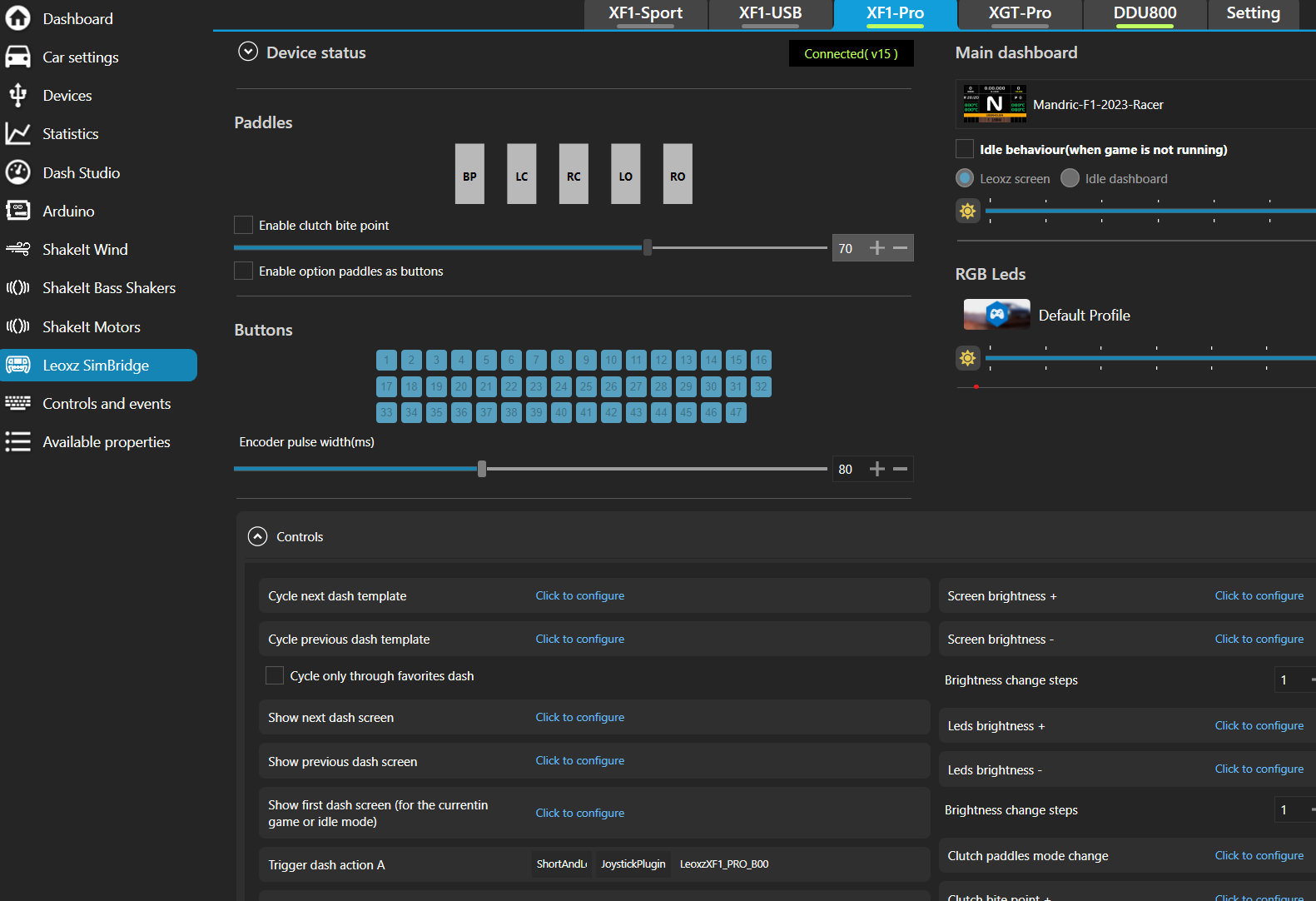Enable clutch bite point checkbox

243,225
